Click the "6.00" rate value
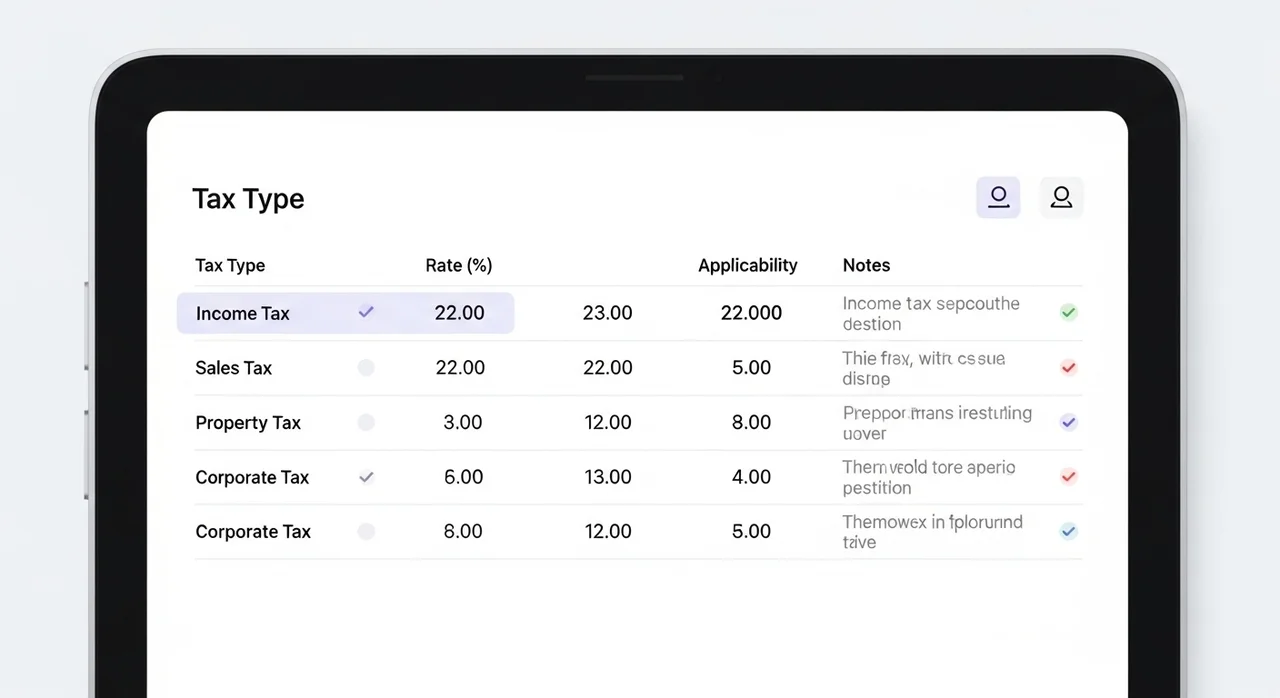The height and width of the screenshot is (698, 1280). coord(463,477)
